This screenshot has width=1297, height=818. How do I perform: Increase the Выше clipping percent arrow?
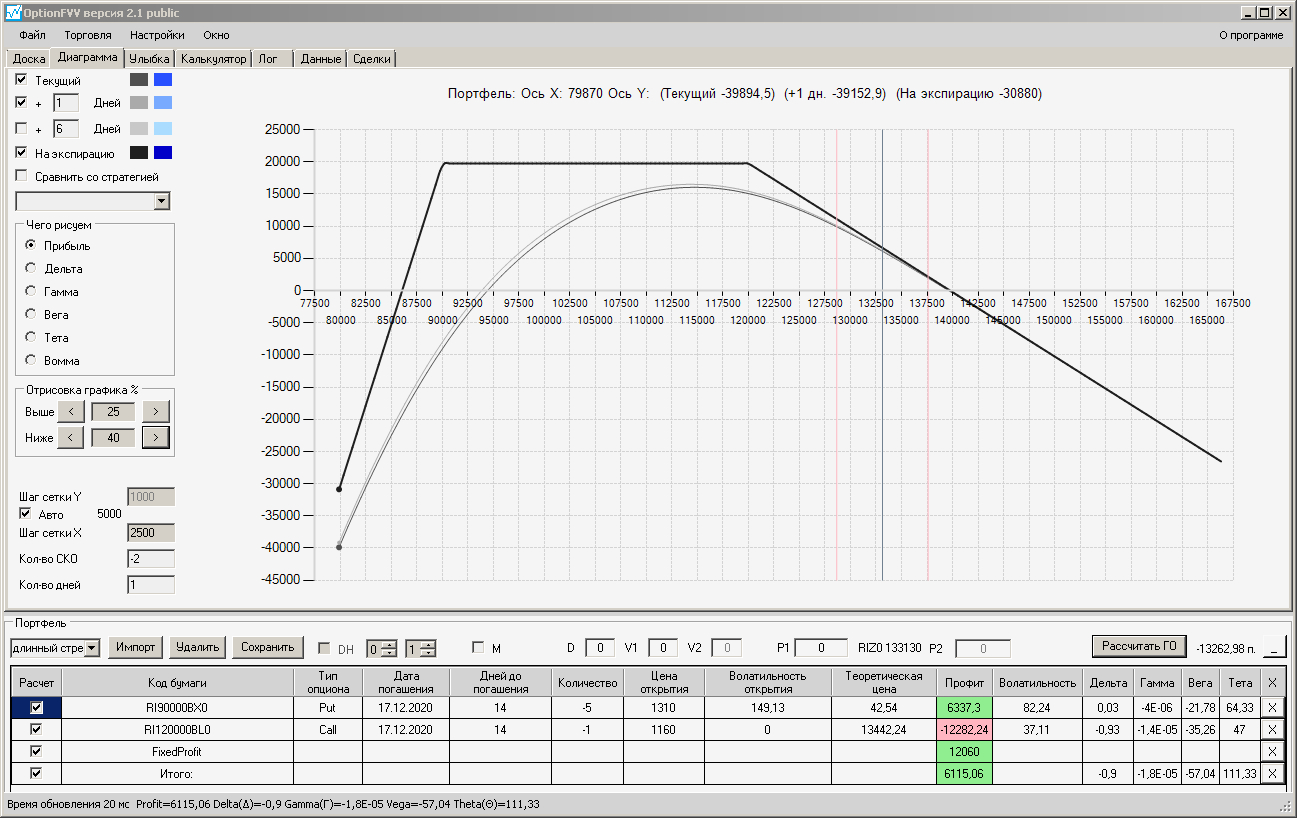[x=156, y=411]
